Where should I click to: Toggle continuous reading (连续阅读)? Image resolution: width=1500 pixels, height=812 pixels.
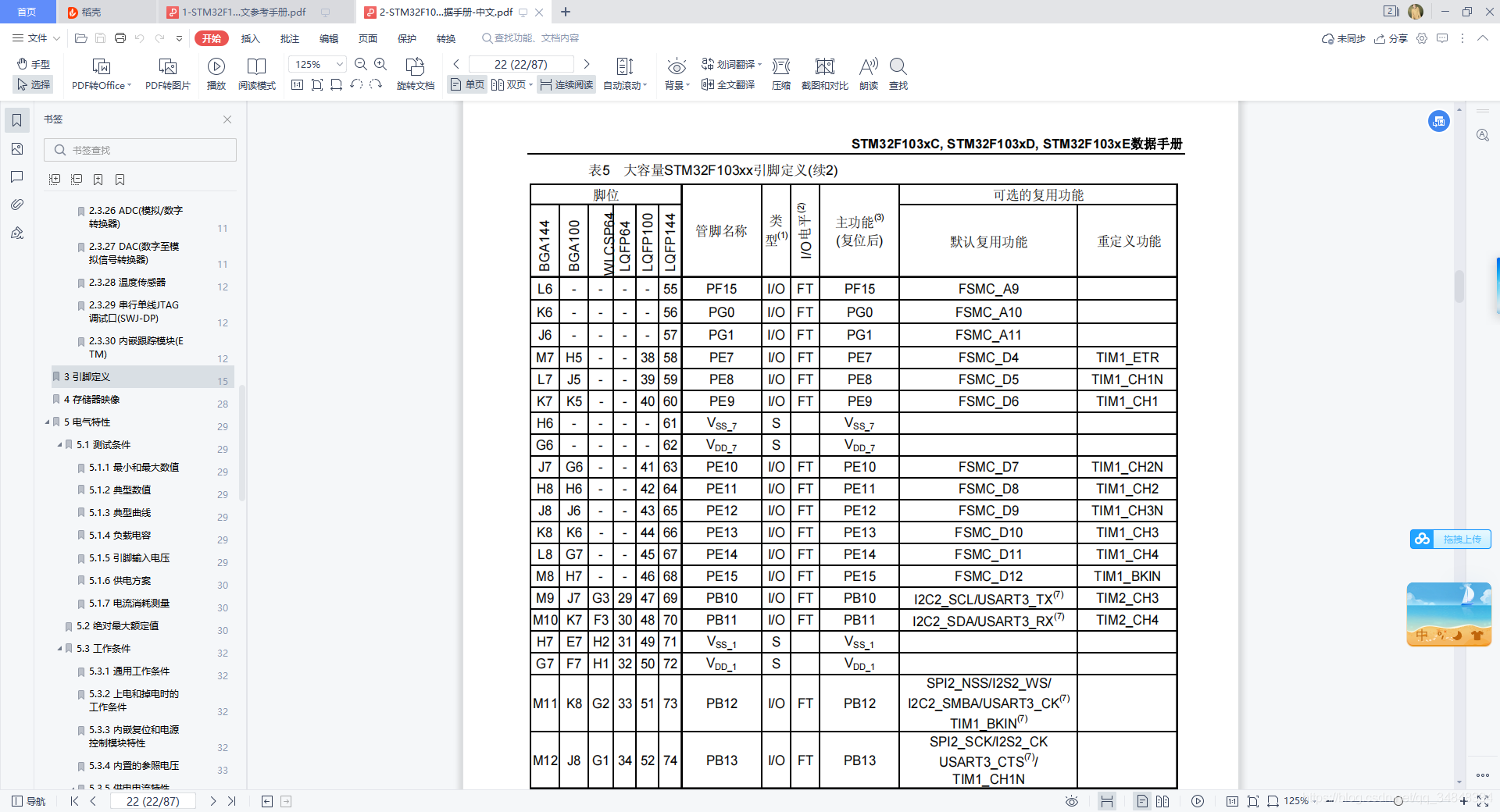(567, 84)
